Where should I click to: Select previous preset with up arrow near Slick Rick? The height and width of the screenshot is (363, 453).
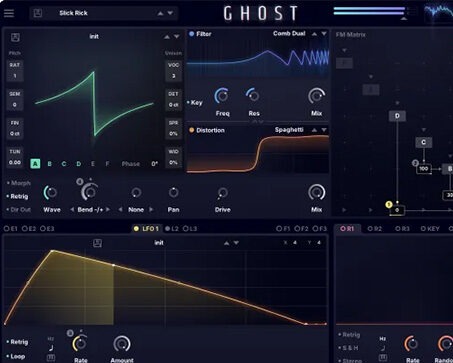click(160, 13)
